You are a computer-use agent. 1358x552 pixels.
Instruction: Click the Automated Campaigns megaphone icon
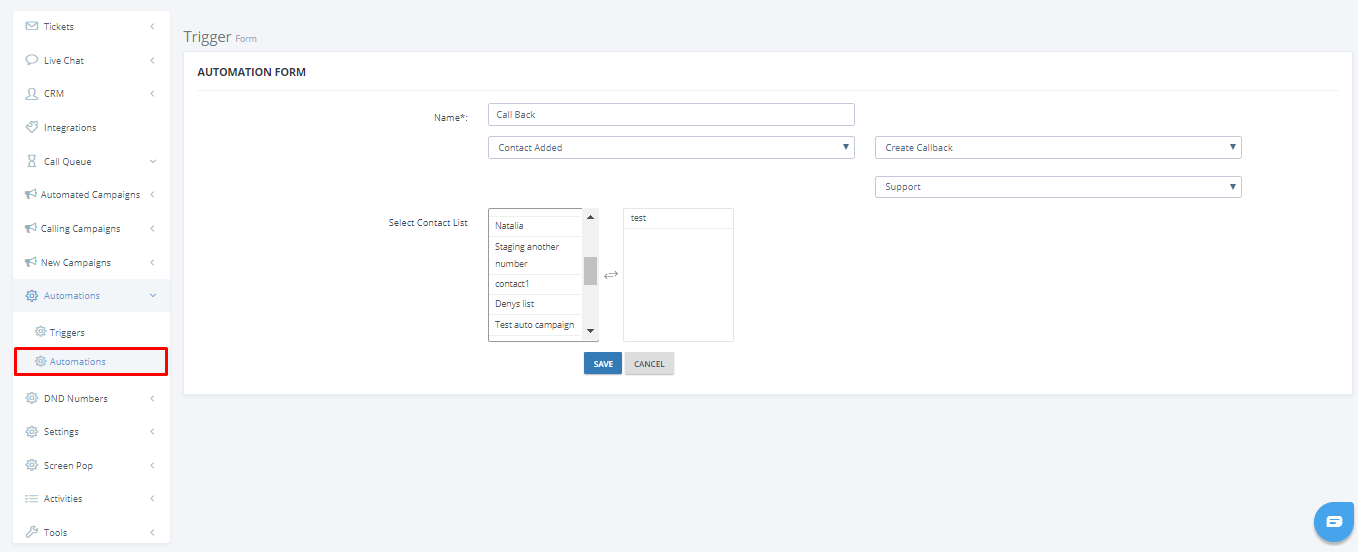pos(31,194)
